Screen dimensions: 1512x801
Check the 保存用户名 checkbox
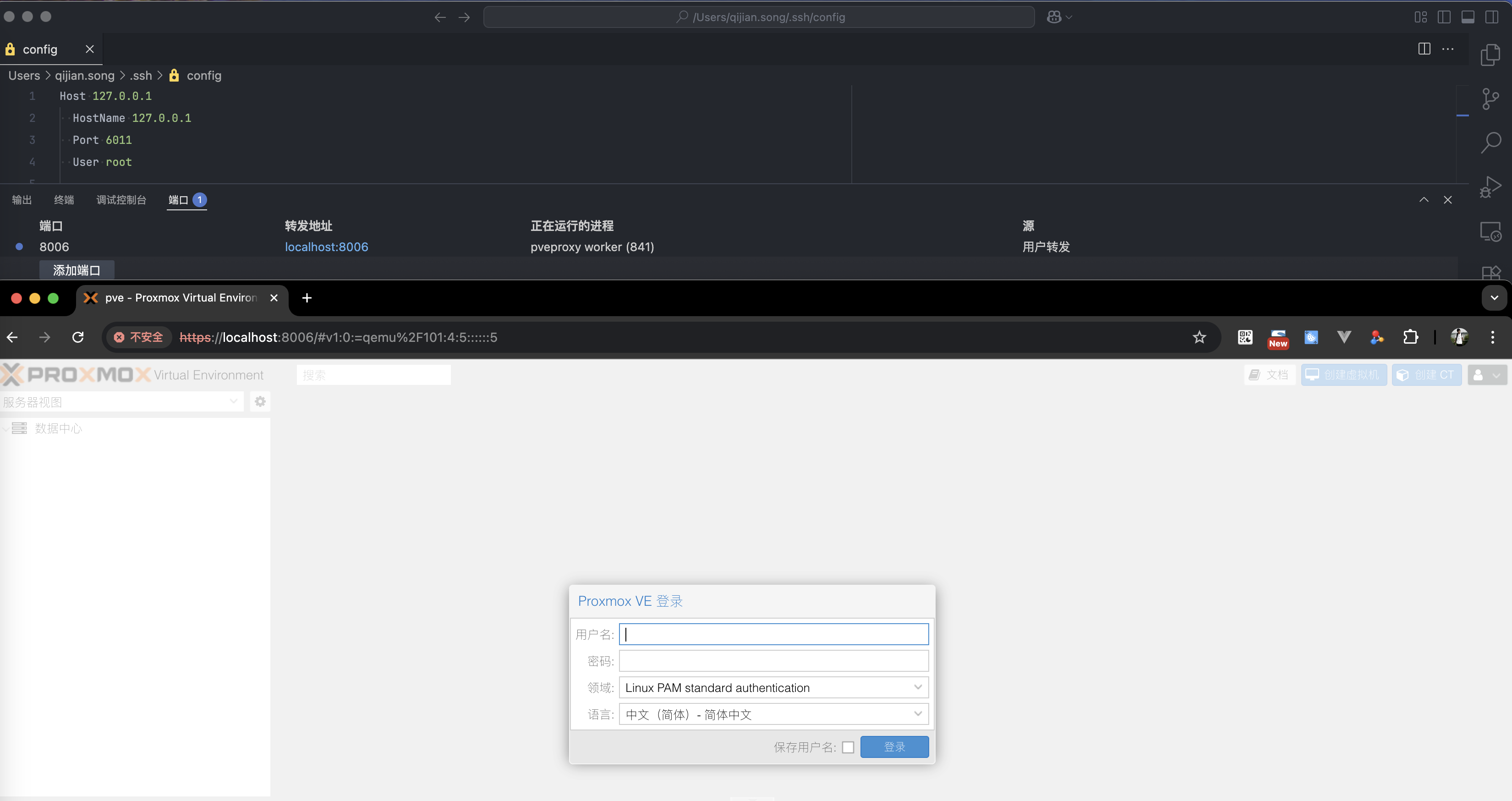point(848,747)
